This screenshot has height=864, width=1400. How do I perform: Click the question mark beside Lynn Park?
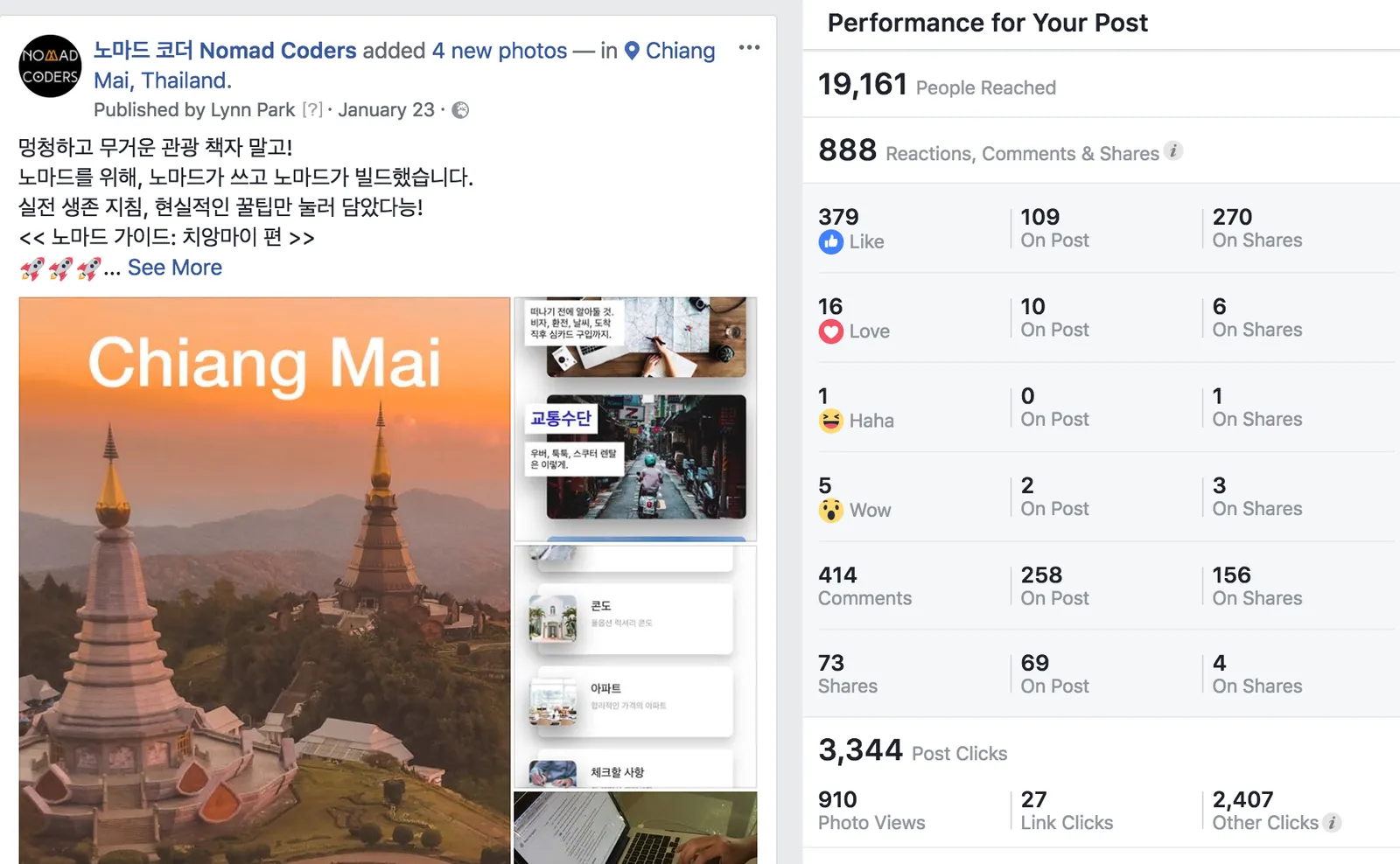[312, 110]
